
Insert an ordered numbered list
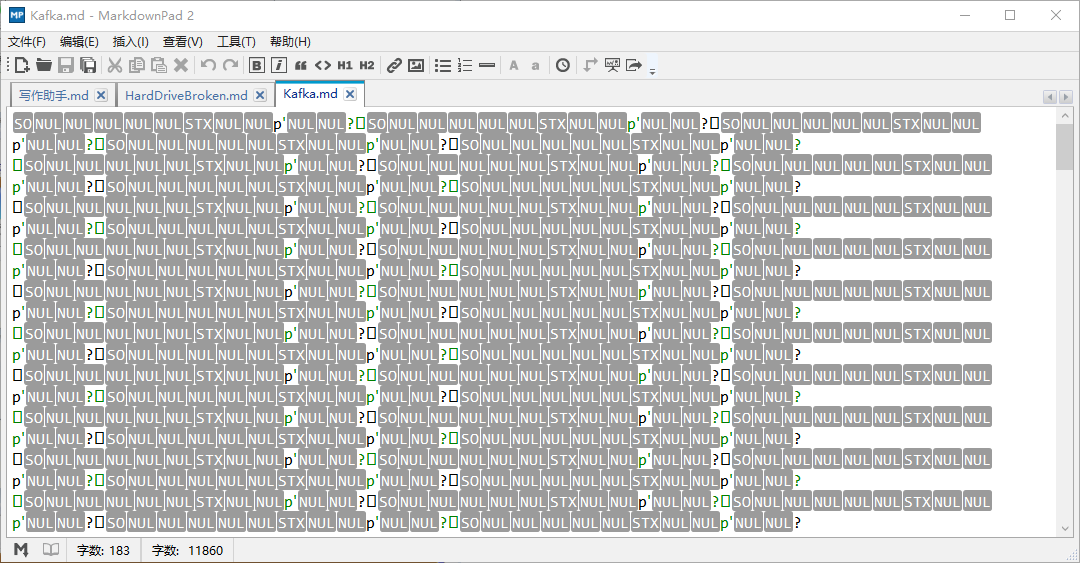point(465,65)
